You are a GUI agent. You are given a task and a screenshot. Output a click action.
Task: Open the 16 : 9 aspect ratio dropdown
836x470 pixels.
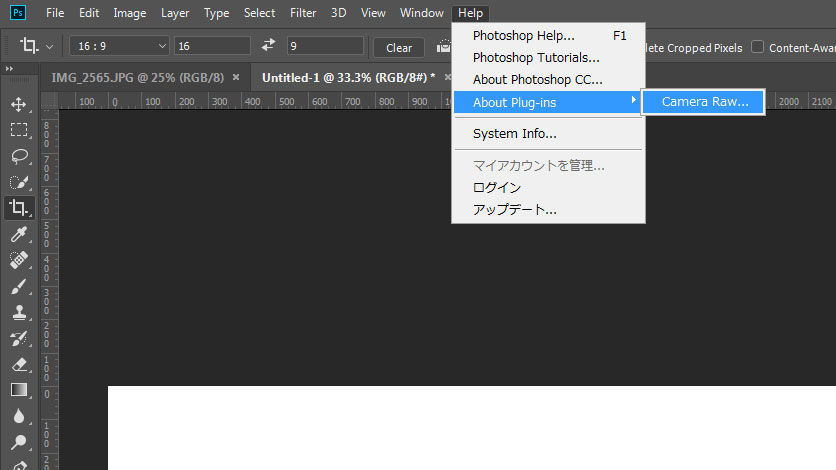(119, 46)
